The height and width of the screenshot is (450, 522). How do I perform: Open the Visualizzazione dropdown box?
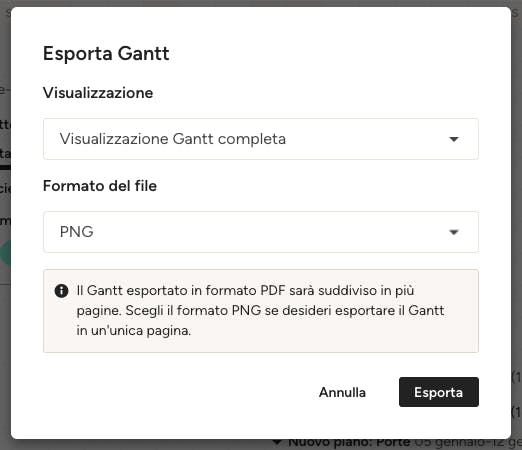pyautogui.click(x=261, y=139)
